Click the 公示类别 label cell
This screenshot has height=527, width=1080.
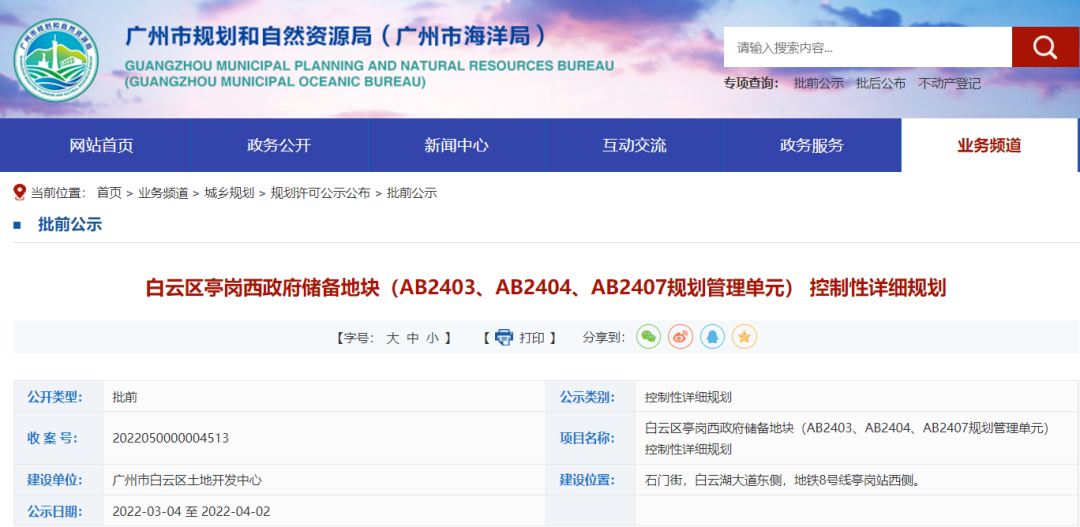click(590, 396)
